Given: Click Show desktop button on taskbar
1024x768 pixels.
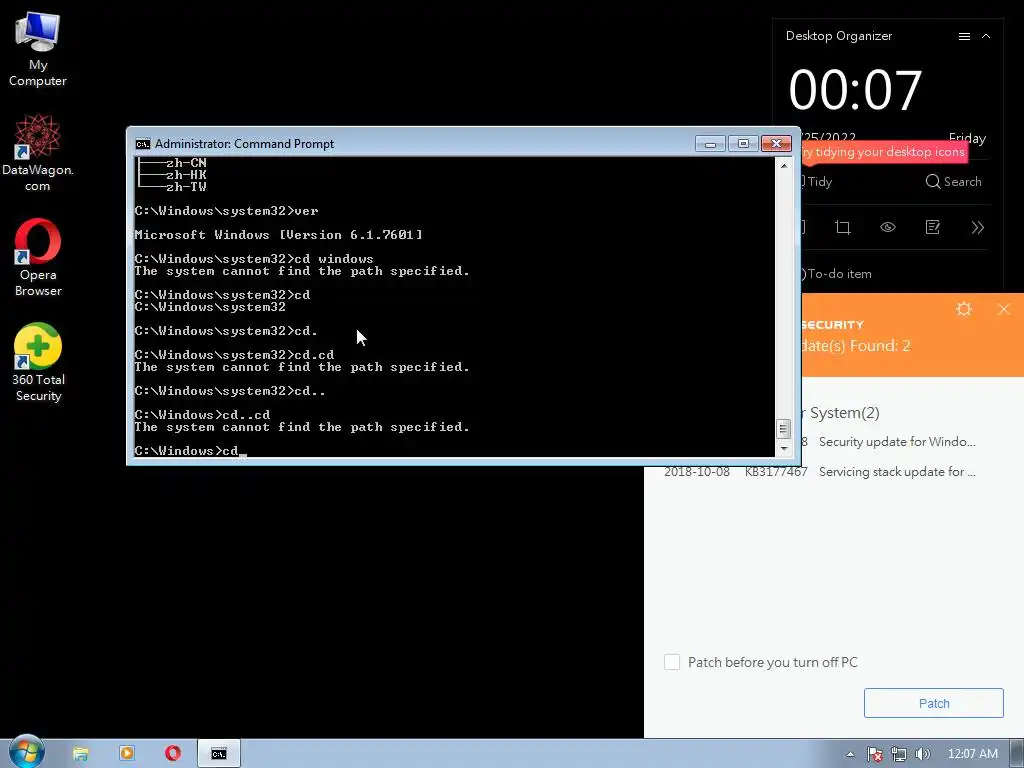Looking at the screenshot, I should pyautogui.click(x=1017, y=754).
